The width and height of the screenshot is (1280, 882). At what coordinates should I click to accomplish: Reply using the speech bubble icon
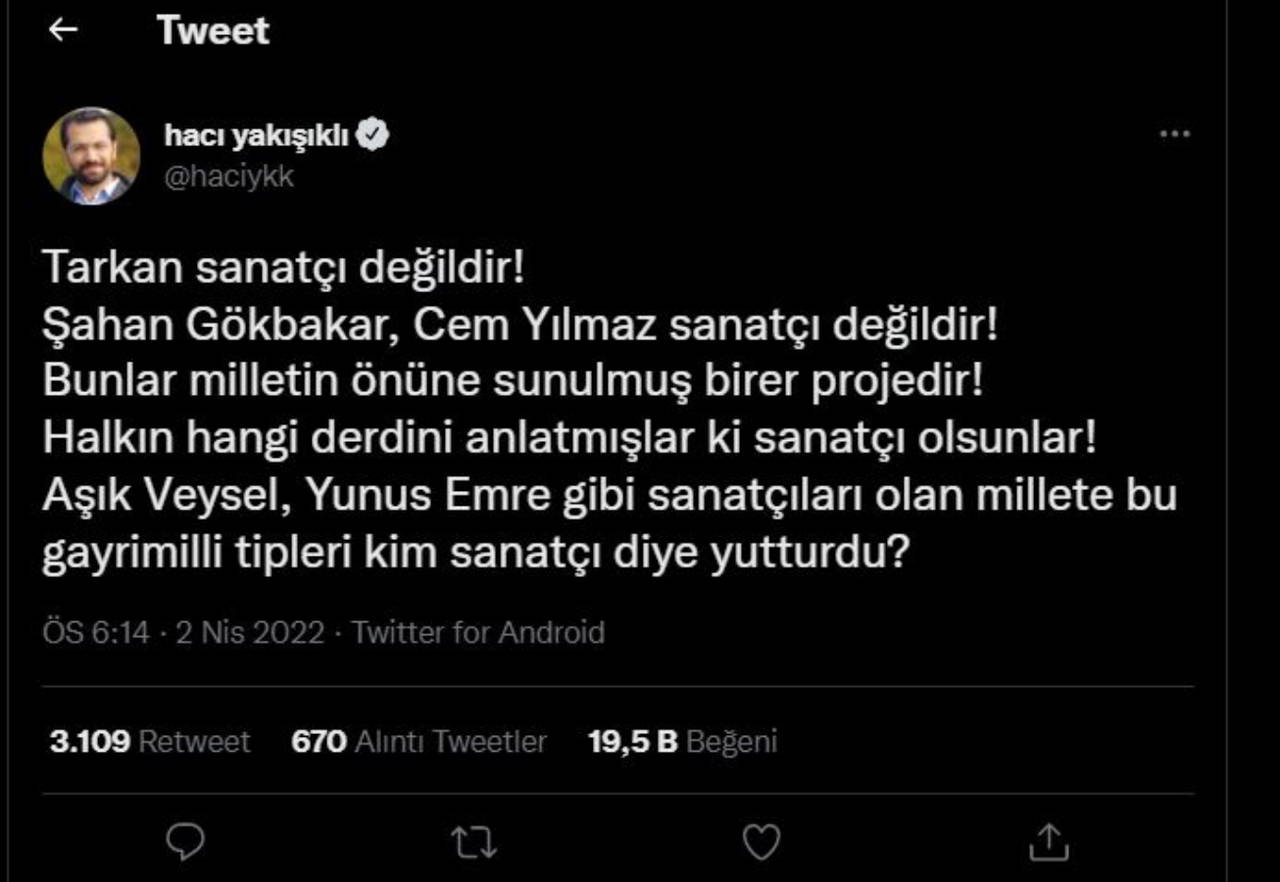(184, 842)
